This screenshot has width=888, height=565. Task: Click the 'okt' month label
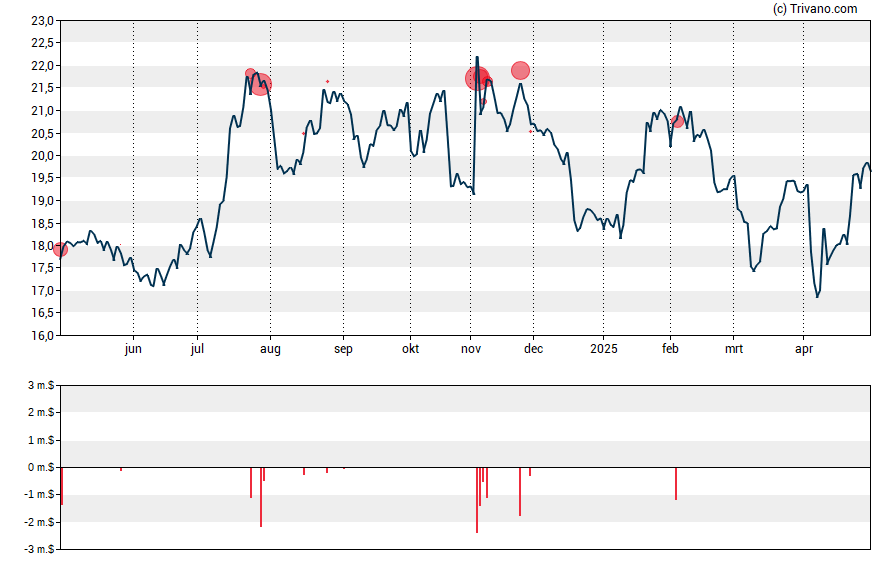[411, 349]
